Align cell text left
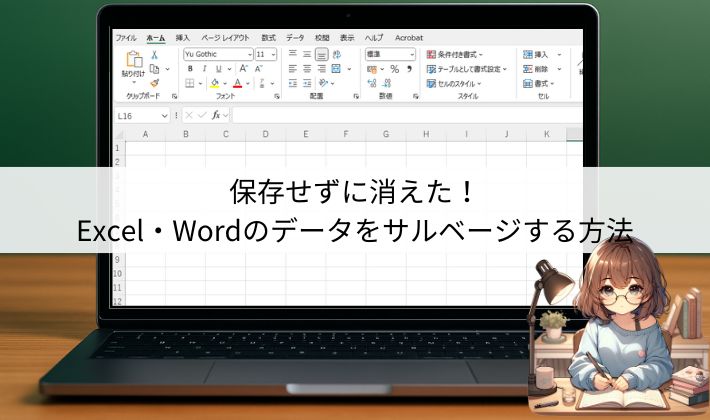 (293, 69)
